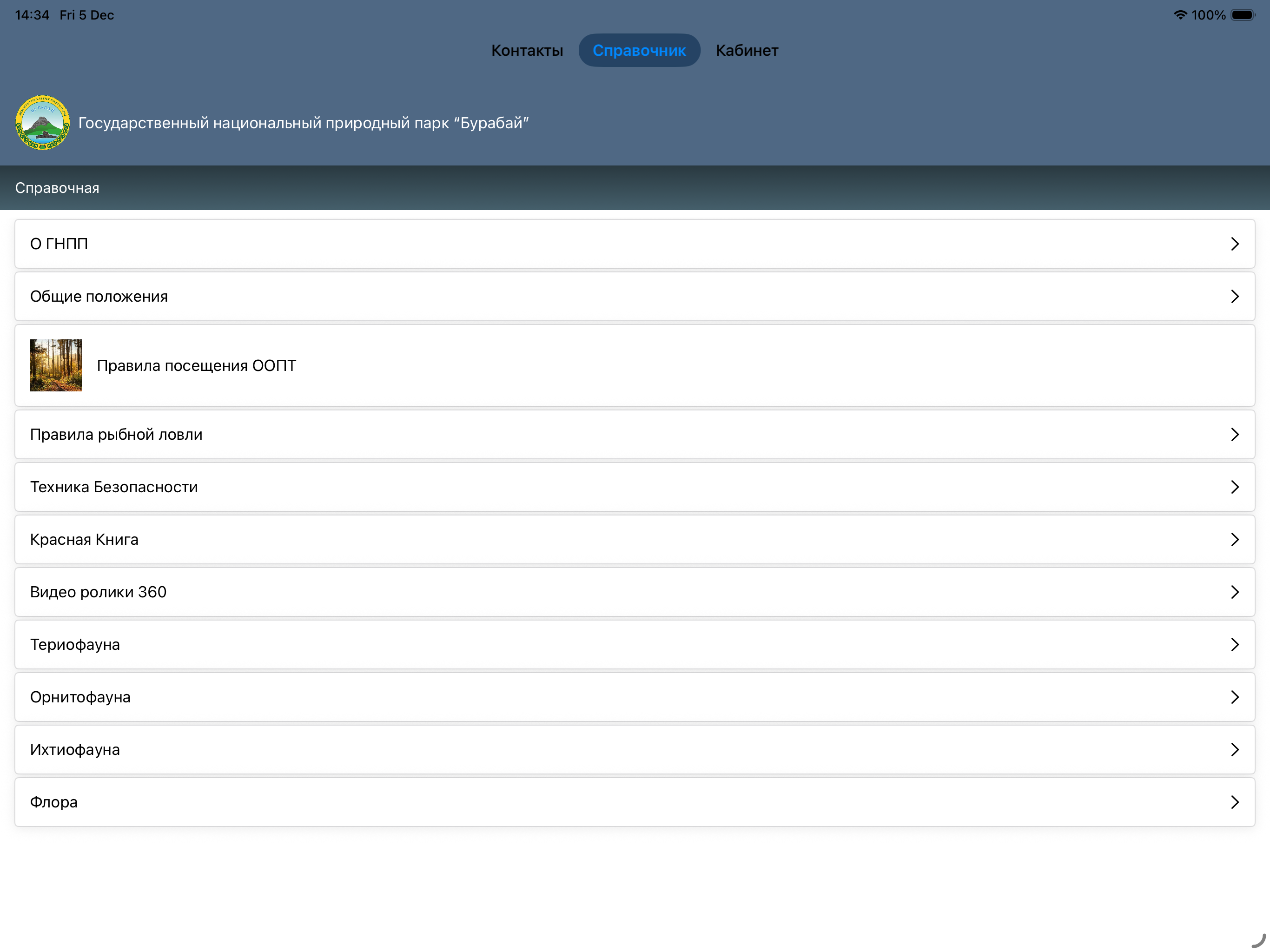Open the Кабинет tab
1270x952 pixels.
[x=747, y=51]
